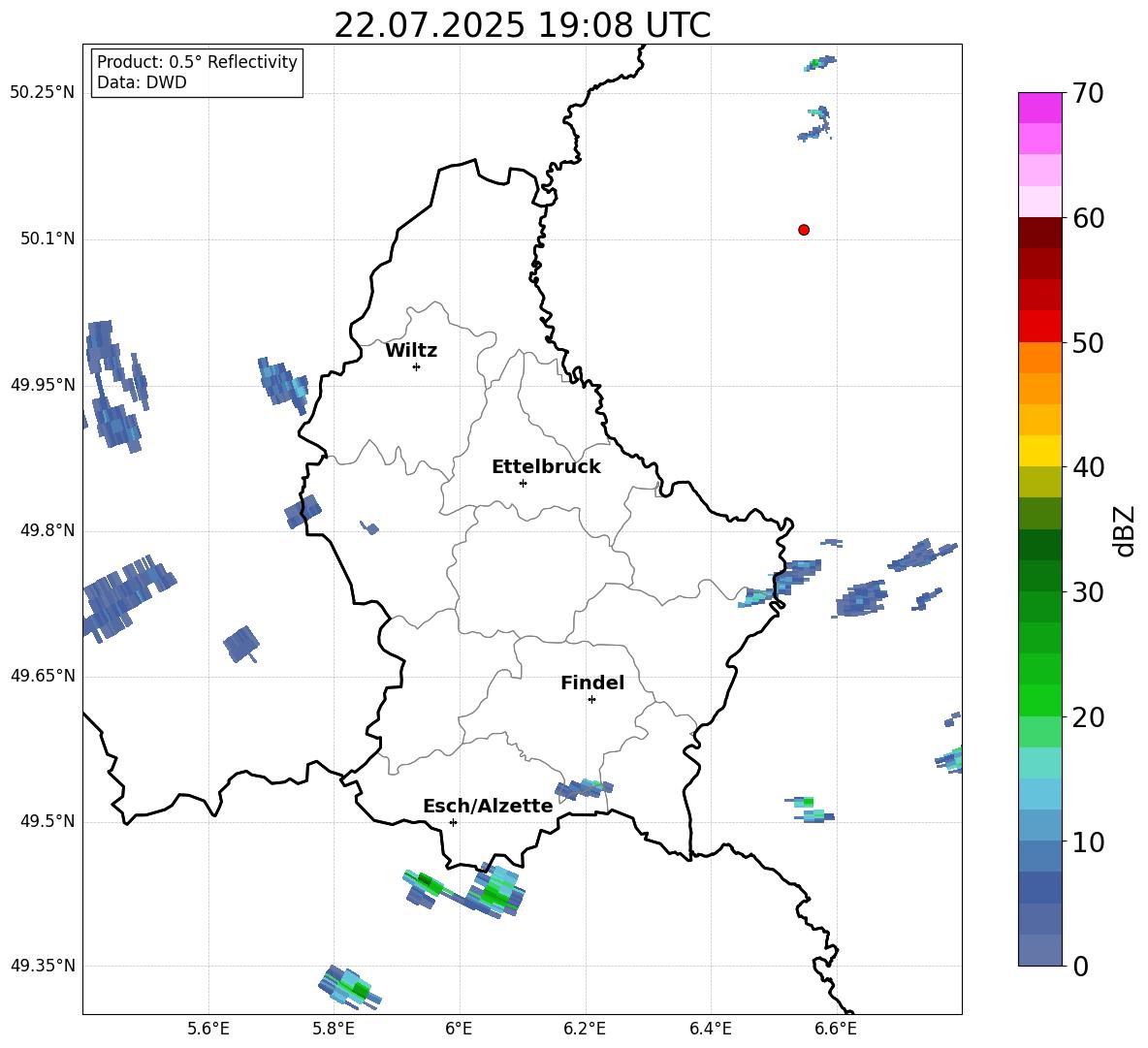Click the 49.5°N latitude label
The width and height of the screenshot is (1148, 1048).
pyautogui.click(x=47, y=821)
